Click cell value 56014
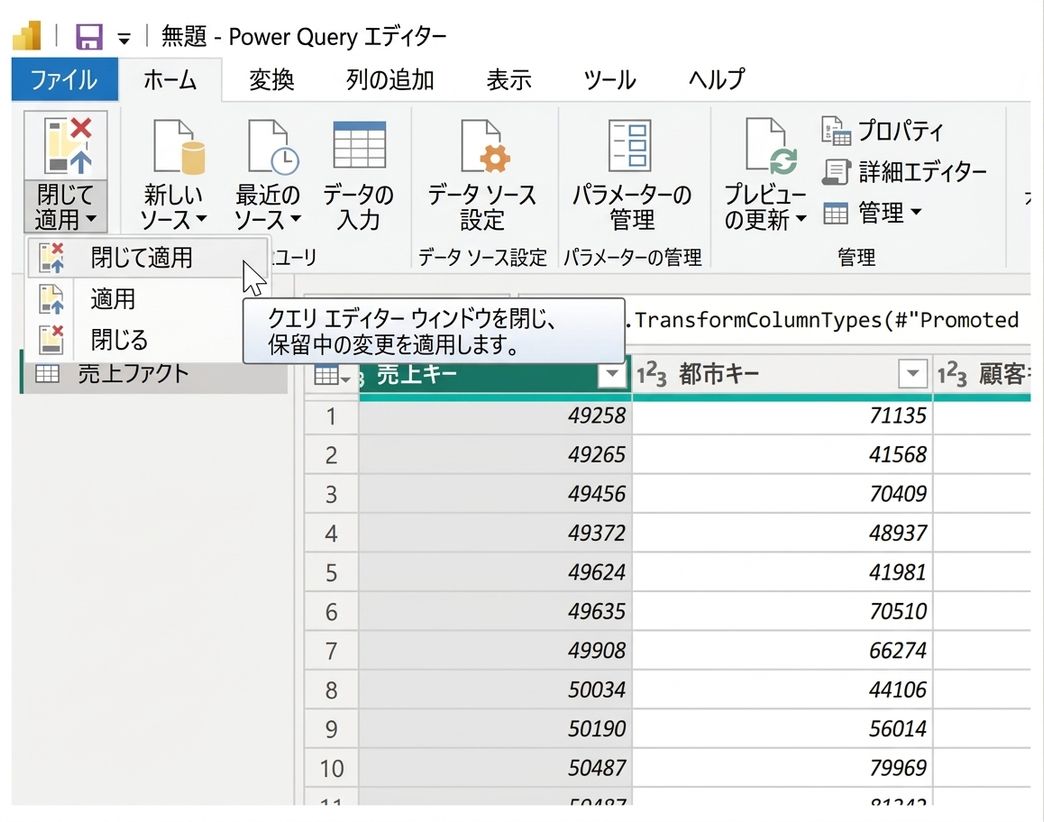Viewport: 1044px width, 822px height. pos(898,729)
